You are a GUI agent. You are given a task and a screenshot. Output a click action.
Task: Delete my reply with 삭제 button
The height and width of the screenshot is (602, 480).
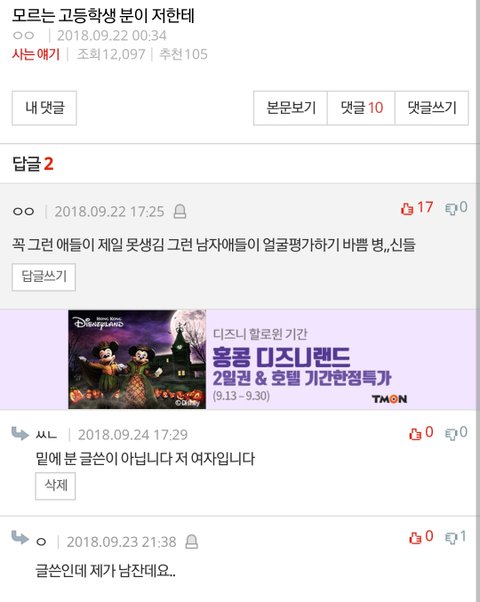pyautogui.click(x=55, y=486)
